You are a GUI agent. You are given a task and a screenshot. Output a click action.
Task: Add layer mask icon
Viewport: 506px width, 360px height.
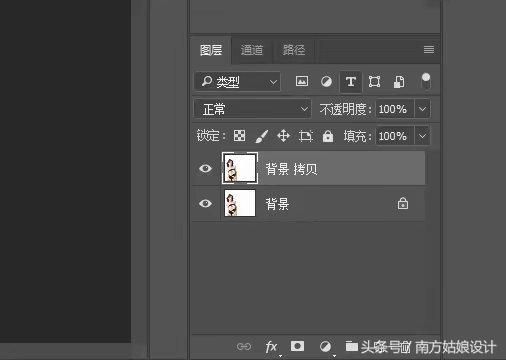(297, 346)
